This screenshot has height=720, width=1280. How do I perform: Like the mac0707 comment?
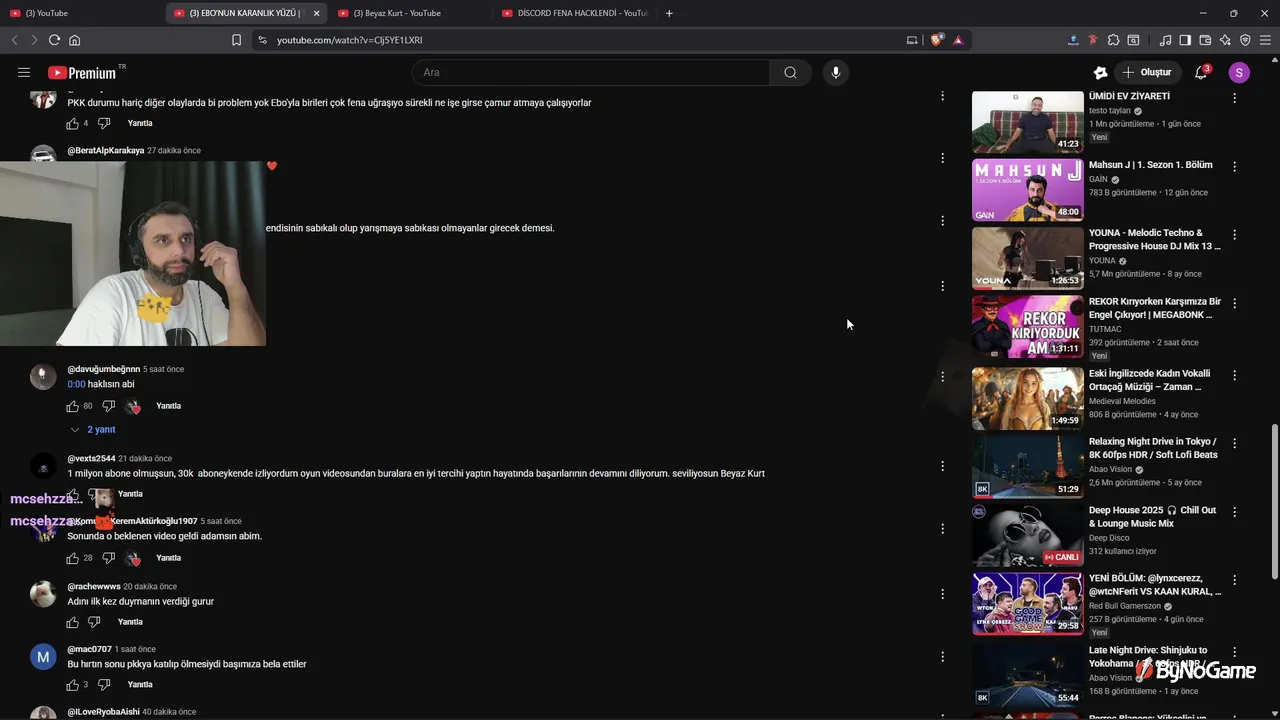(72, 685)
